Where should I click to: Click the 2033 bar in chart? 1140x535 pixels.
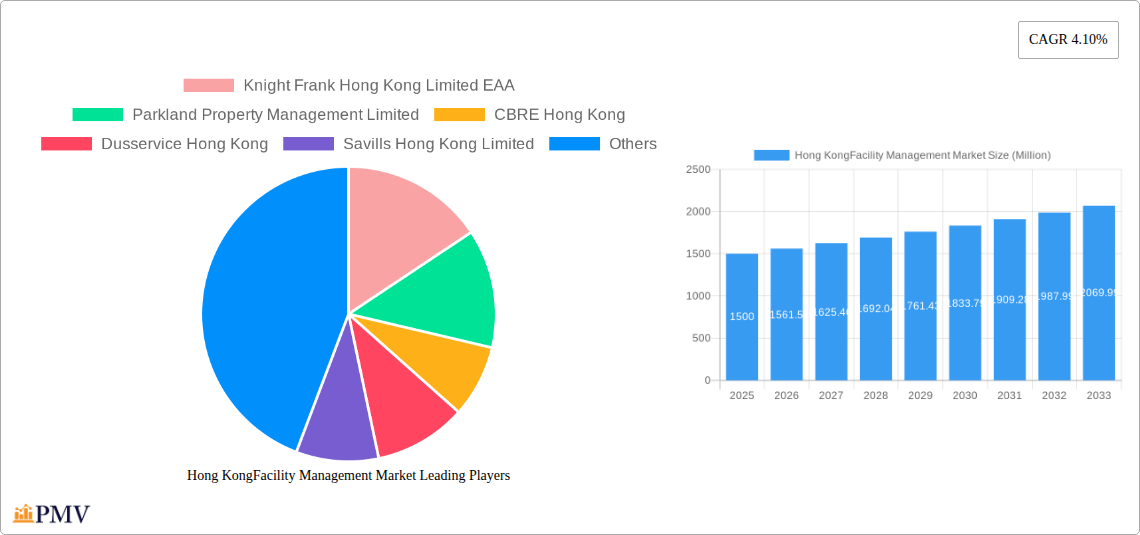coord(1099,293)
